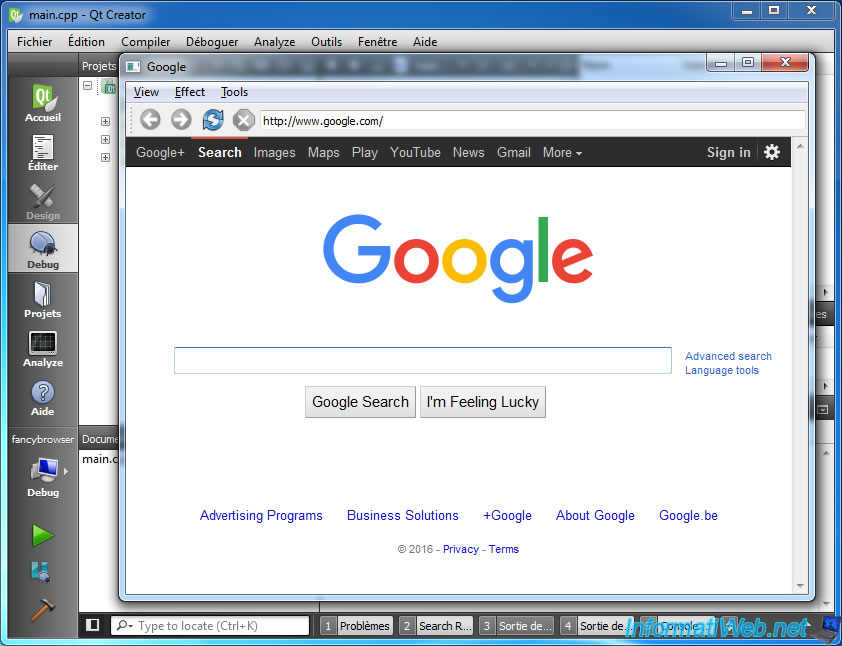842x646 pixels.
Task: Click the browser Back arrow icon
Action: click(150, 120)
